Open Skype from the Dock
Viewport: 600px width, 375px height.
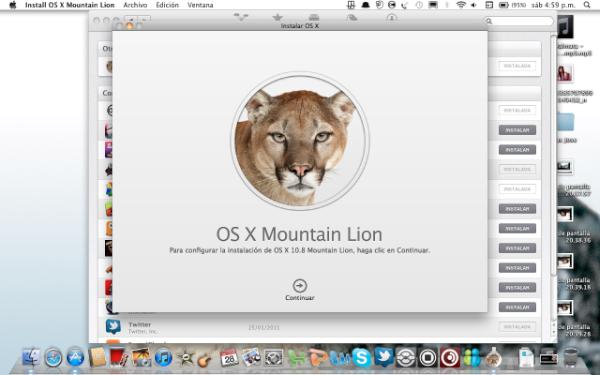click(362, 357)
